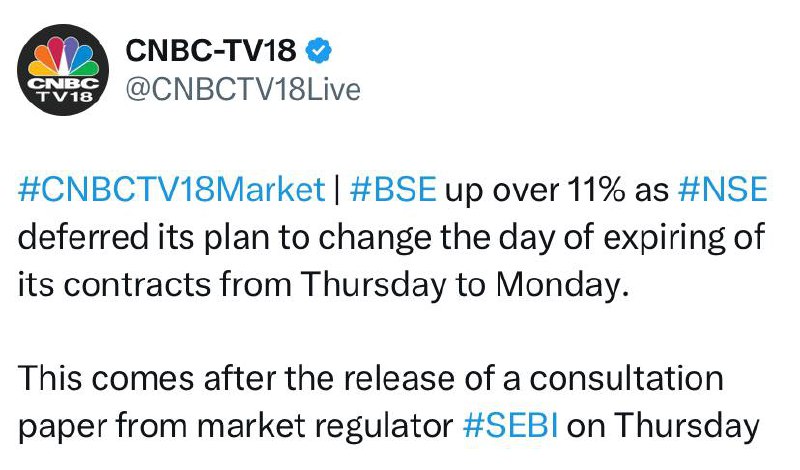800x470 pixels.
Task: Open the CNBC-TV18 profile avatar
Action: [62, 70]
